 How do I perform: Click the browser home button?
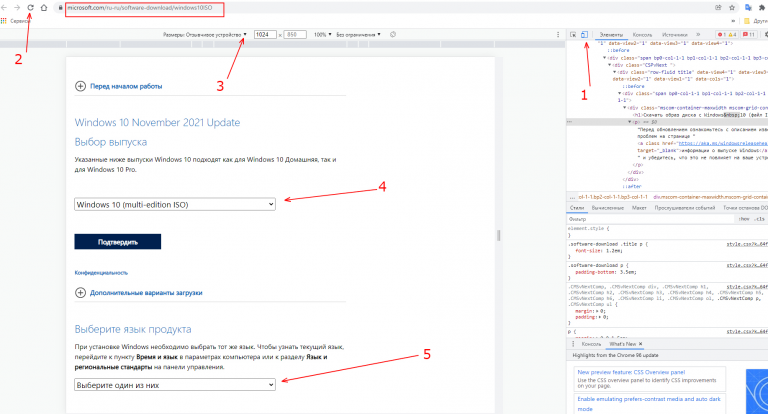[x=44, y=7]
